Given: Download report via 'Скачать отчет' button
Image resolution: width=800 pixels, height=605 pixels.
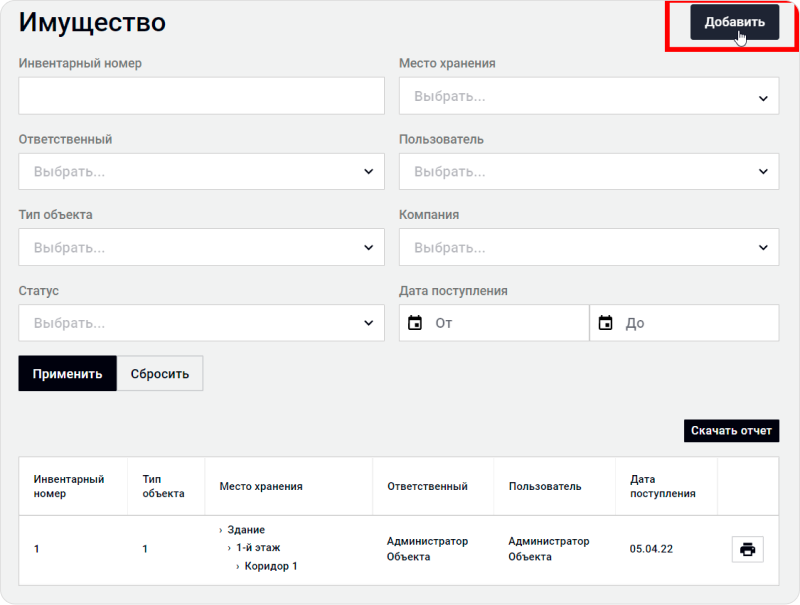Looking at the screenshot, I should pos(731,431).
